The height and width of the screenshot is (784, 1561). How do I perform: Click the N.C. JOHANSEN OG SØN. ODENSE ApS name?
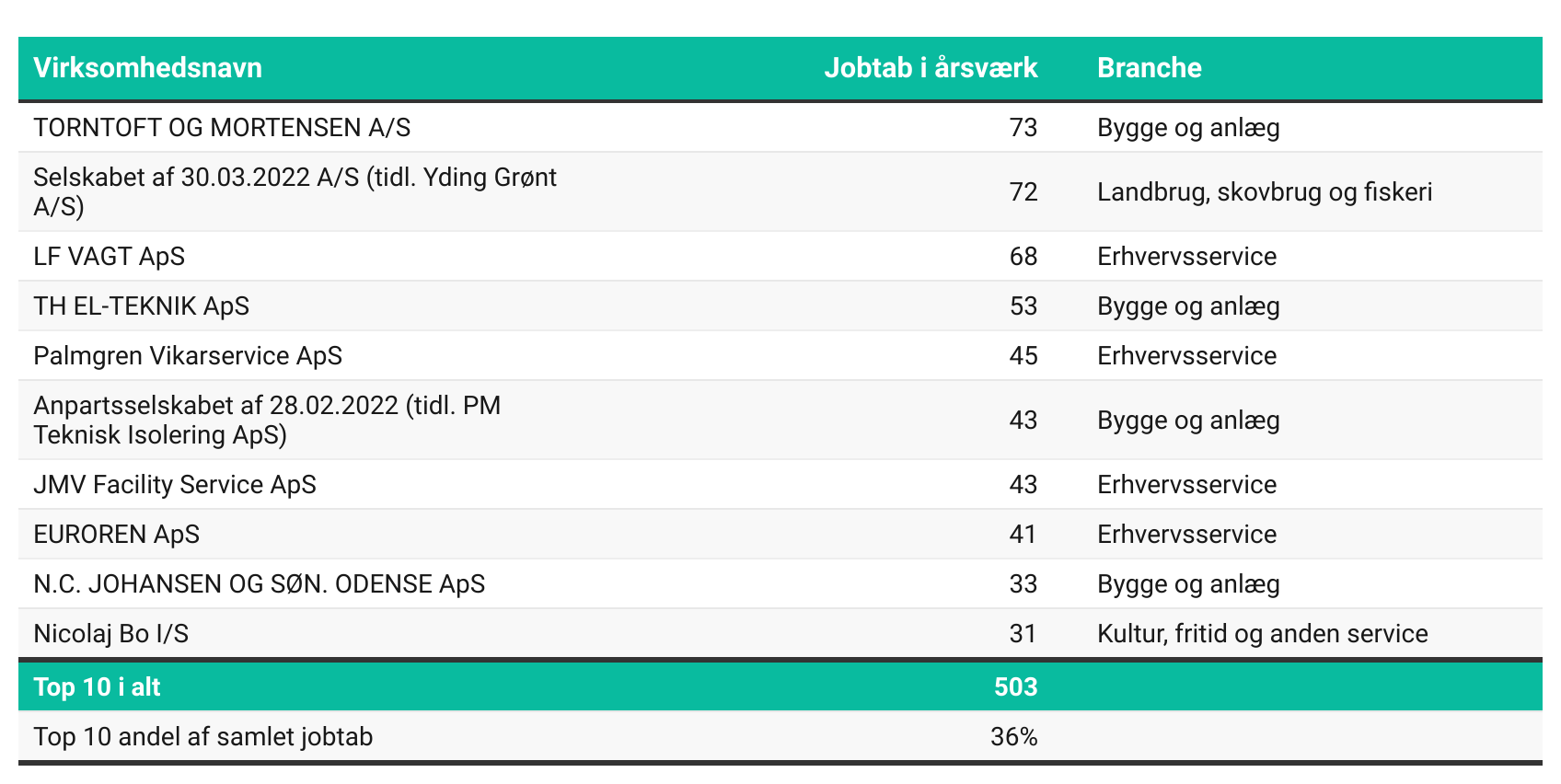(259, 584)
